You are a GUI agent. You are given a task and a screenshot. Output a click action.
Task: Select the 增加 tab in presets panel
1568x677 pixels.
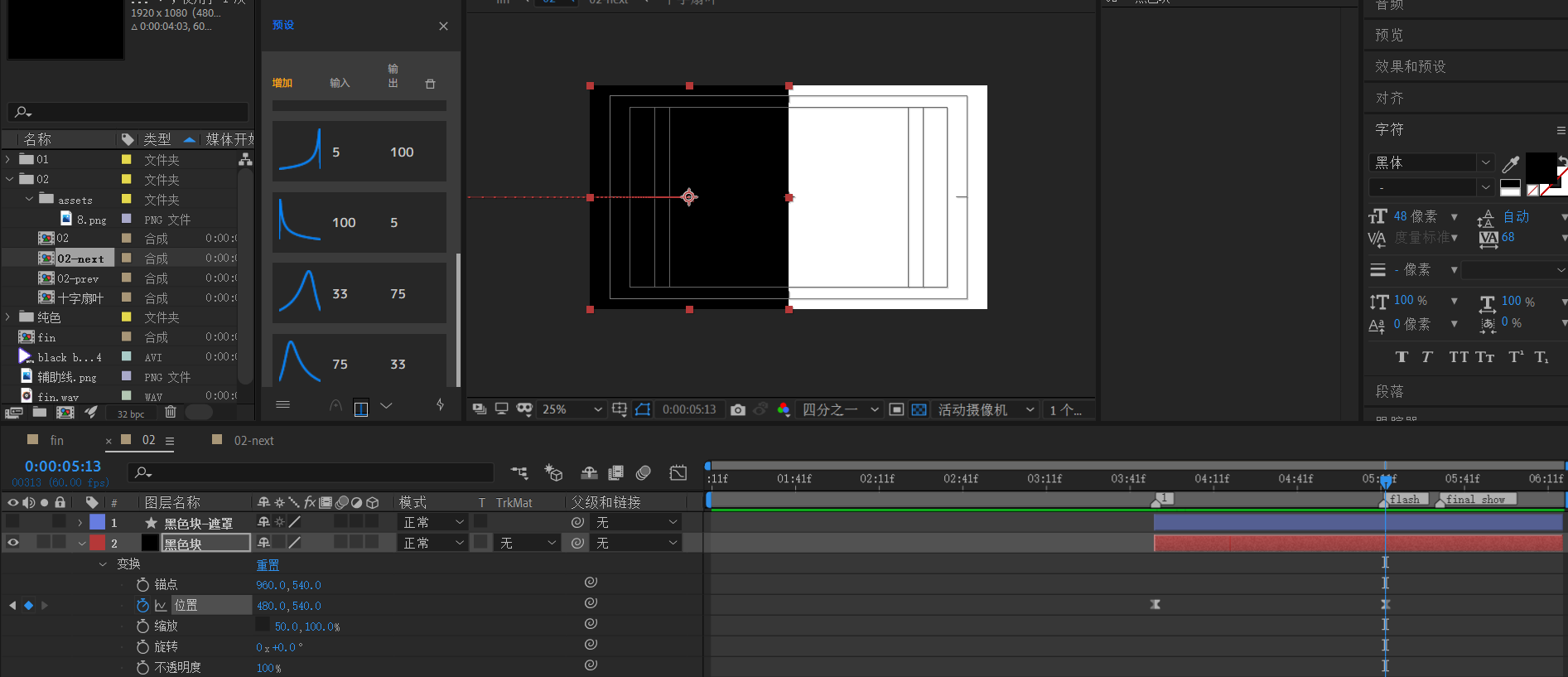point(282,83)
